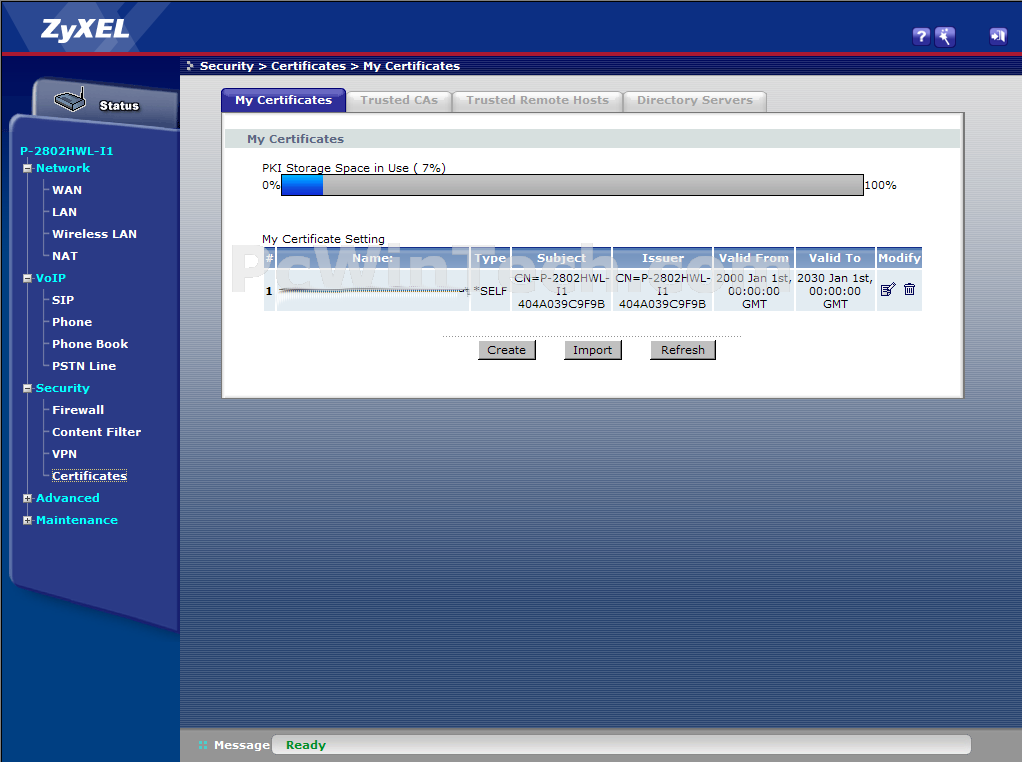Click the Security breadcrumb path text
1022x762 pixels.
tap(226, 66)
